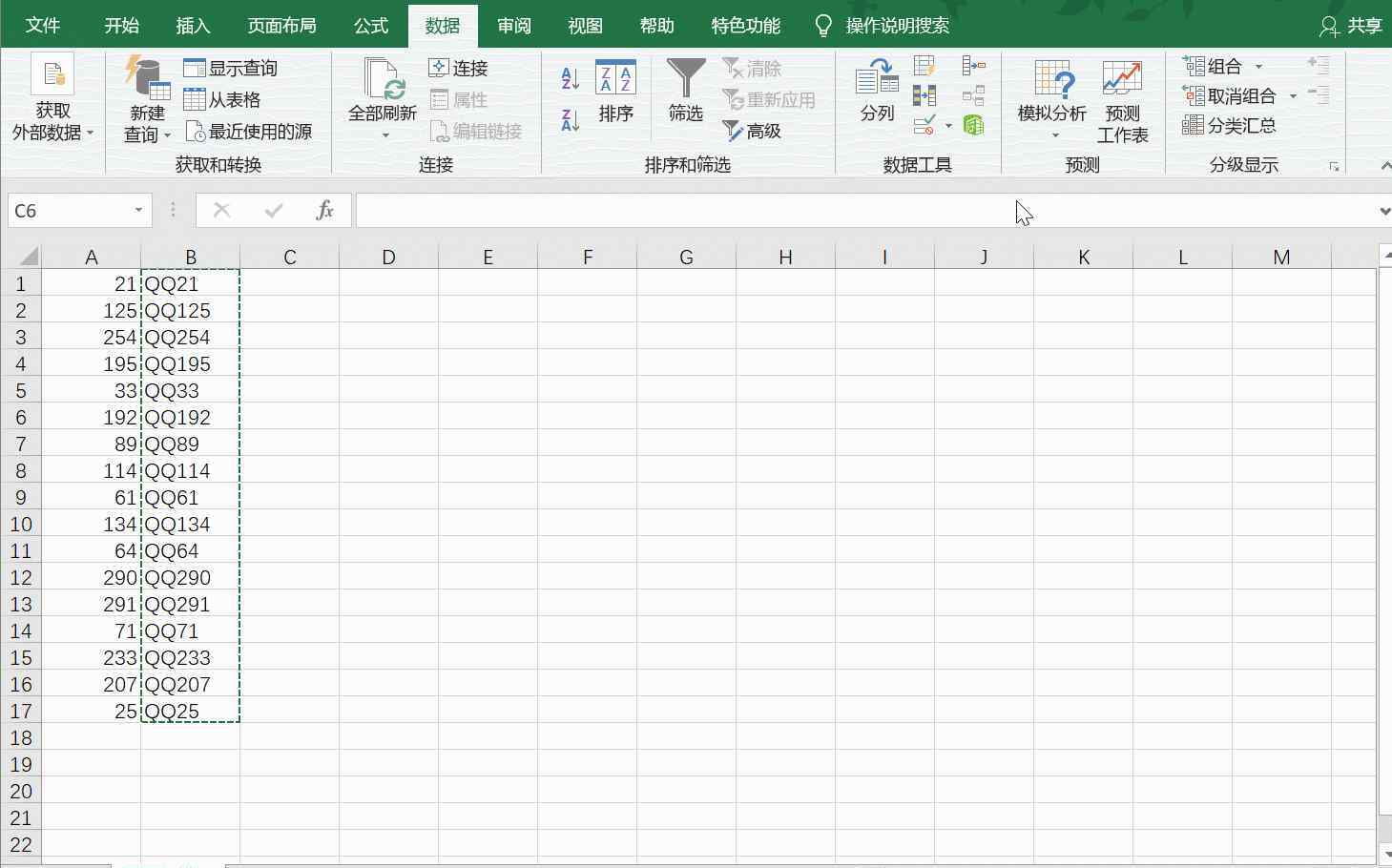This screenshot has width=1392, height=868.
Task: Open the Group (组合) dropdown arrow
Action: coord(1258,67)
